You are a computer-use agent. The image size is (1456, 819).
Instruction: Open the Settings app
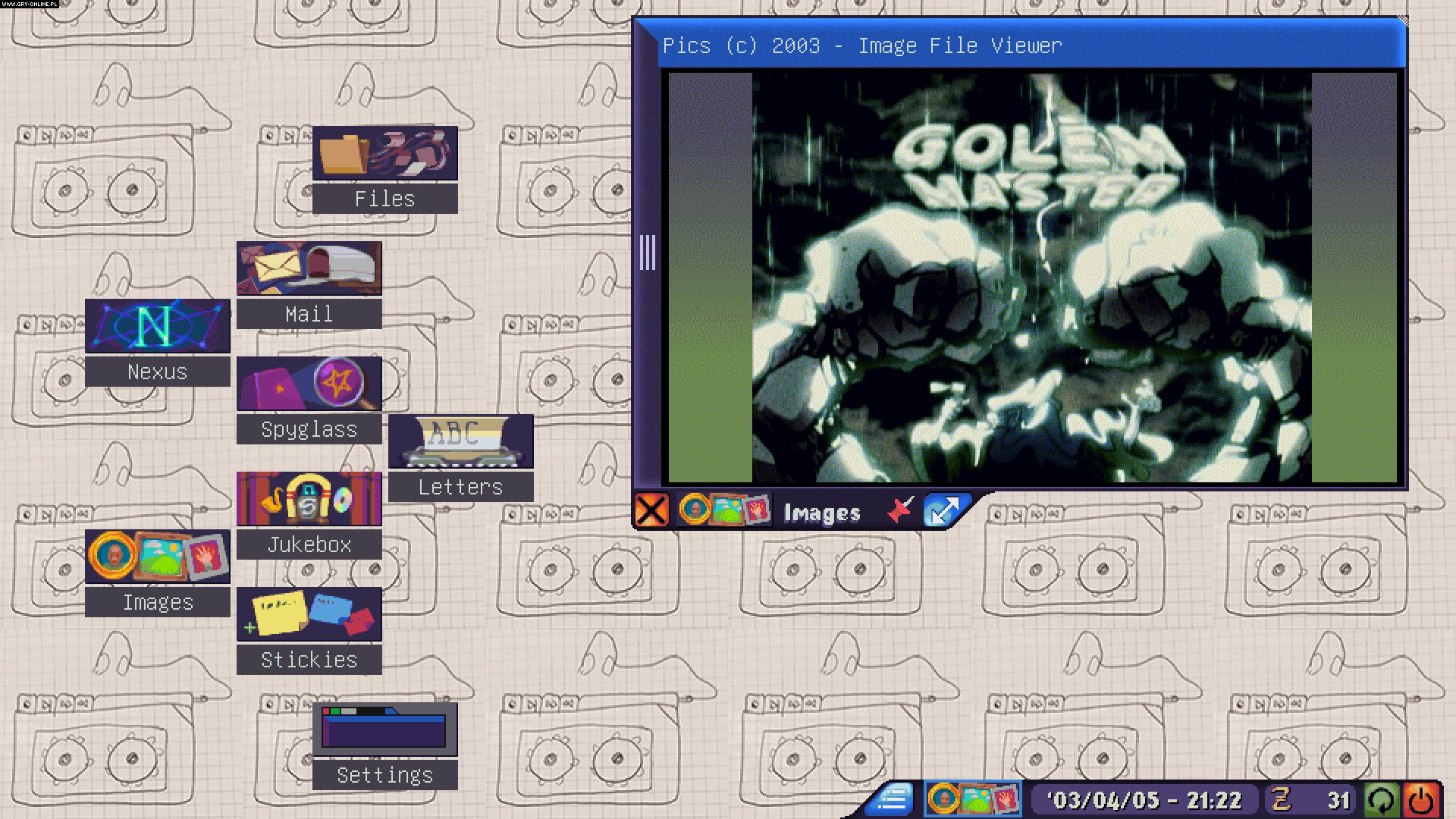click(x=384, y=730)
